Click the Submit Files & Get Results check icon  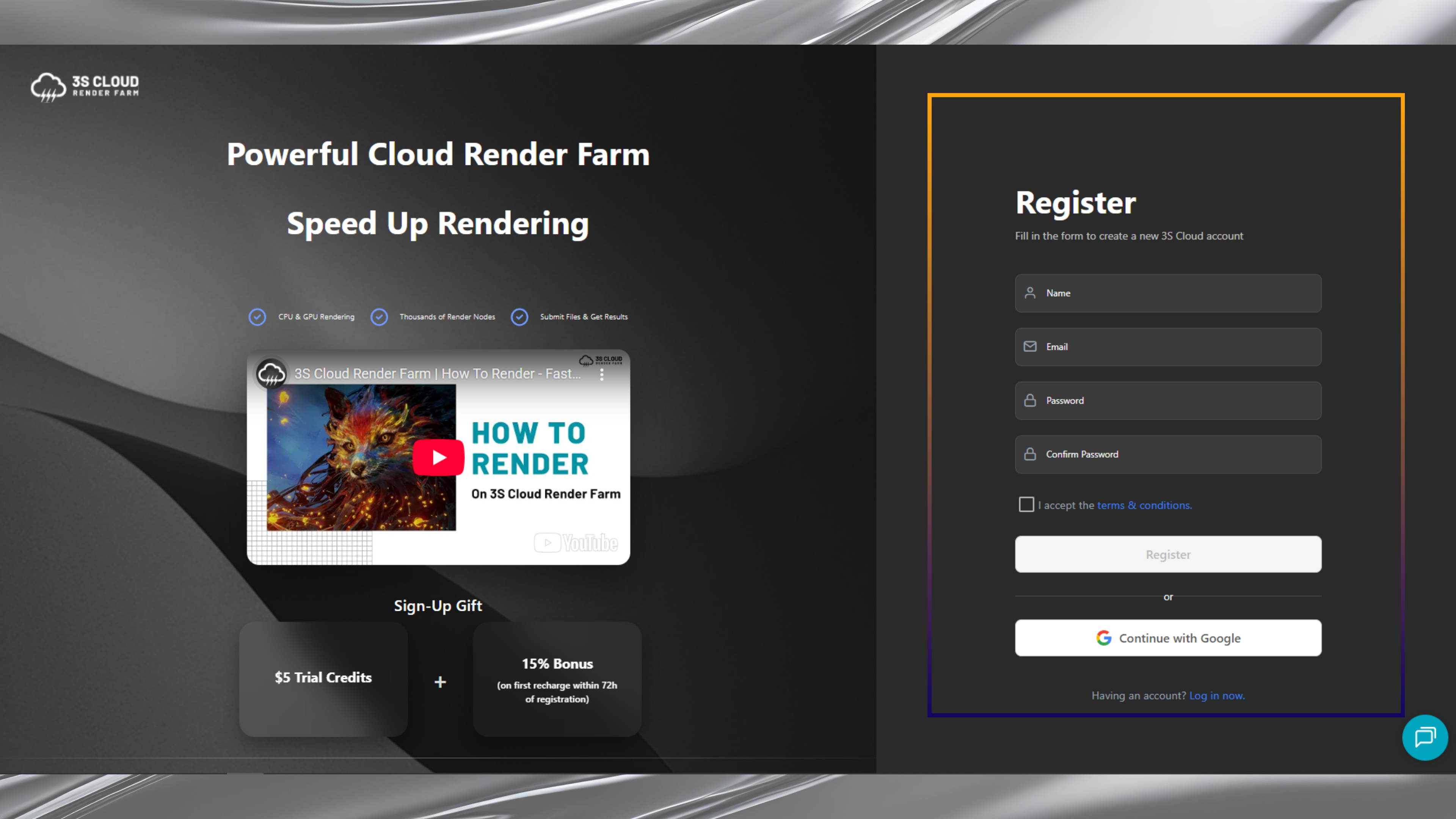click(519, 317)
